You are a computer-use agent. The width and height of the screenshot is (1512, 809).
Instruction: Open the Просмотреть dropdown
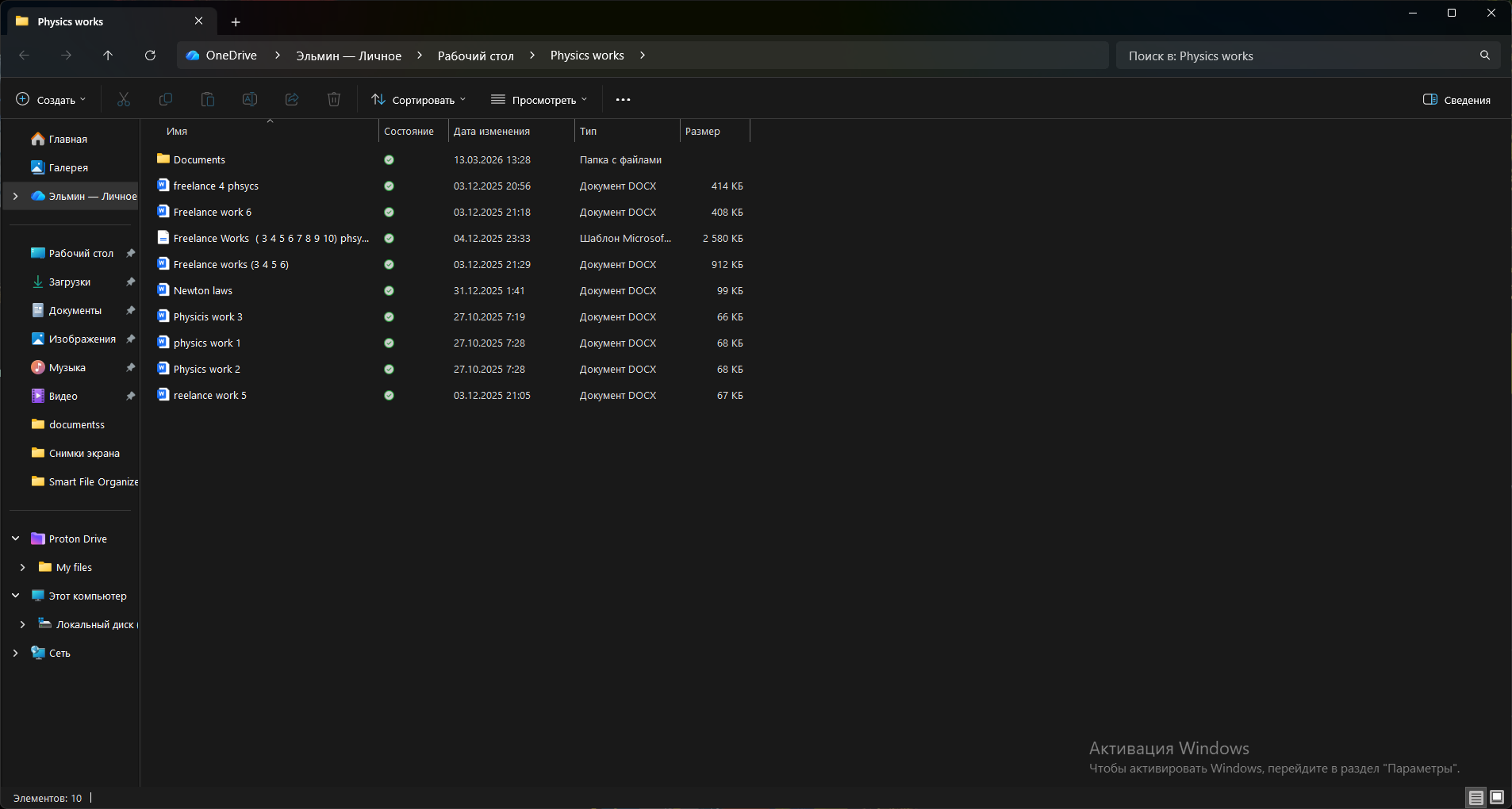pyautogui.click(x=539, y=99)
